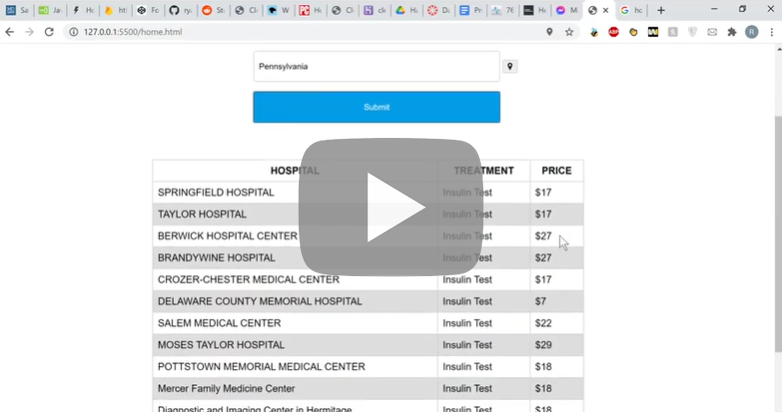Restore down the browser window

click(742, 9)
